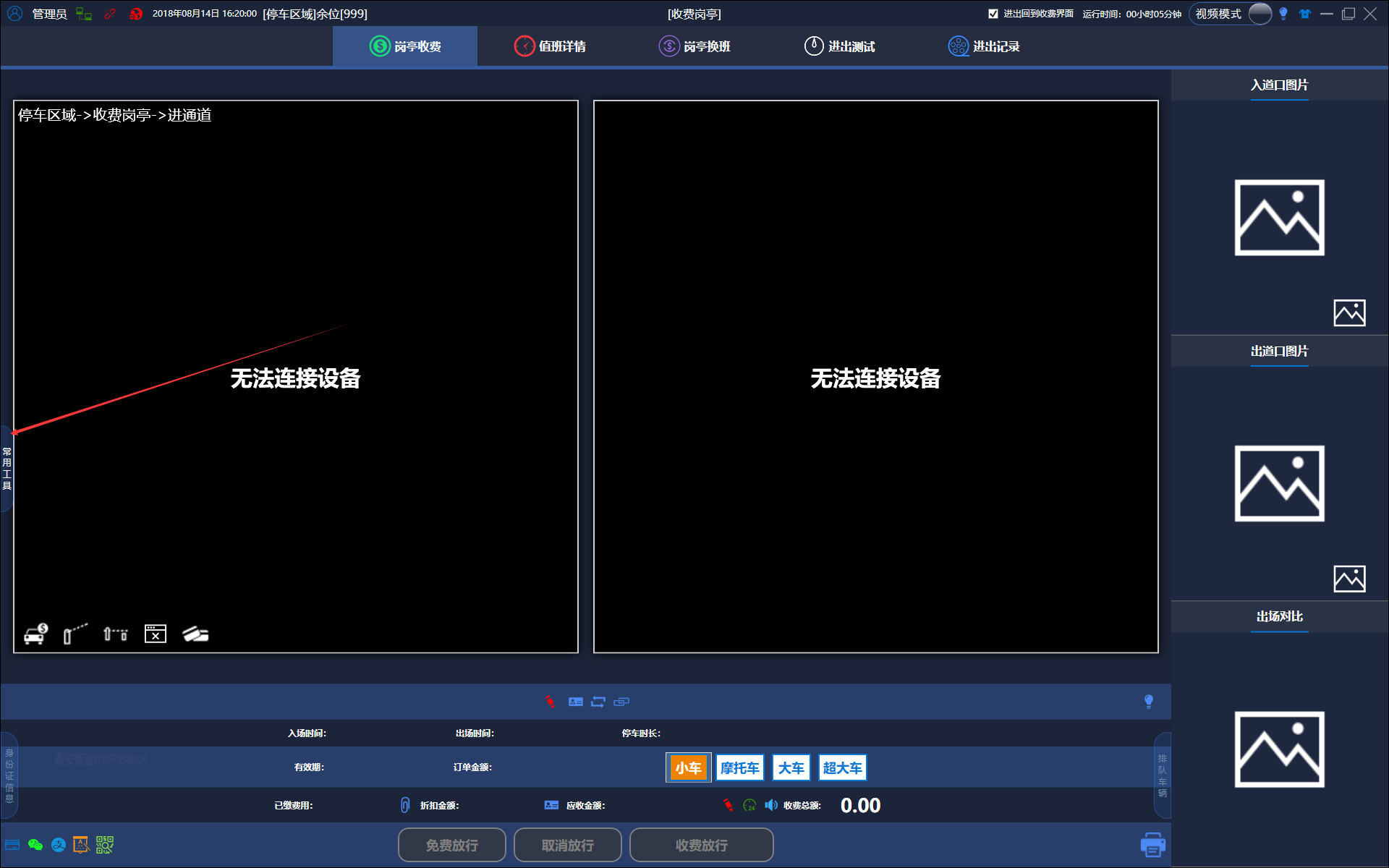Screen dimensions: 1389x868
Task: Click the right-hand video pane
Action: (x=876, y=377)
